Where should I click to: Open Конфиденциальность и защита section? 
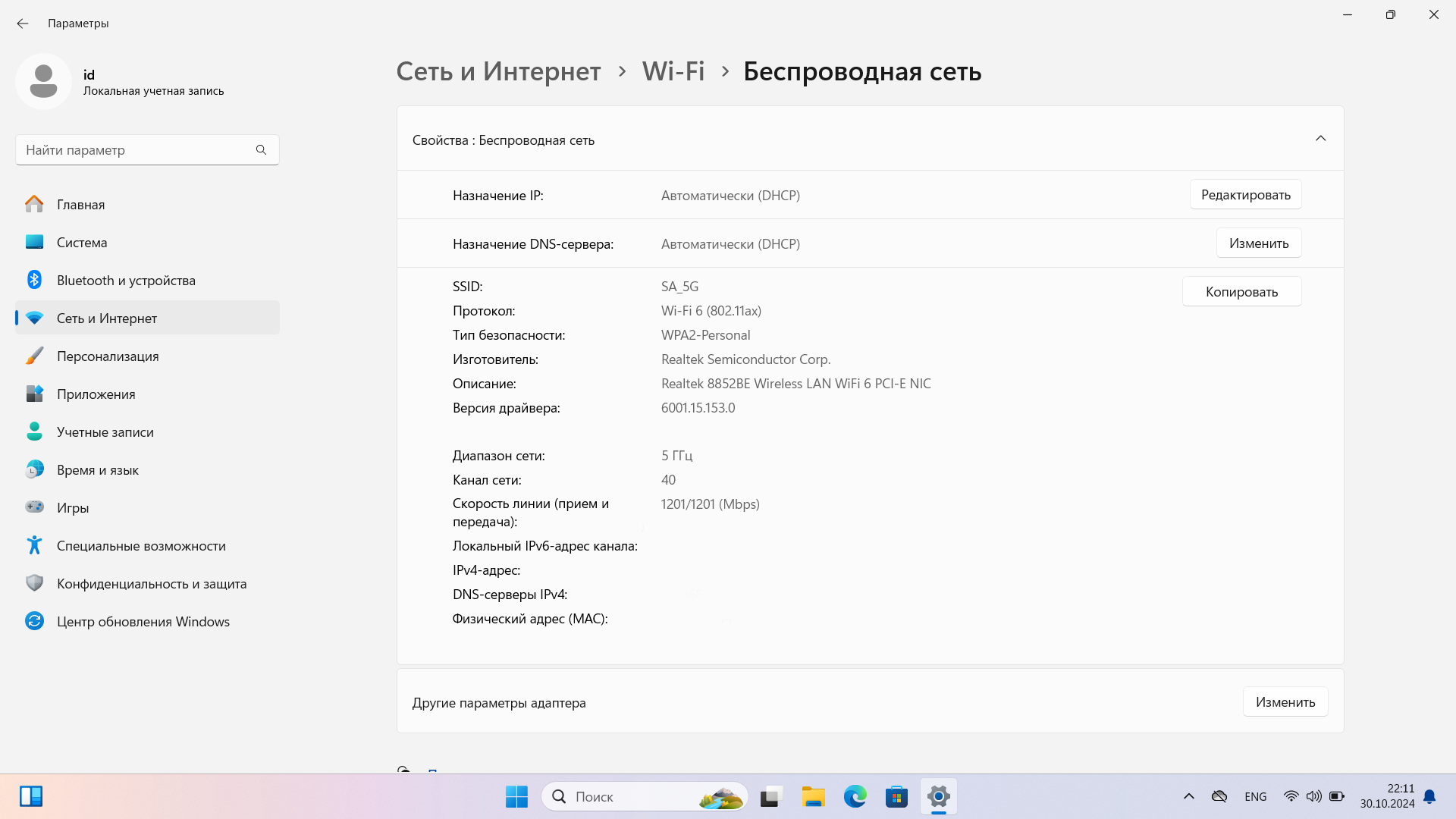point(152,584)
